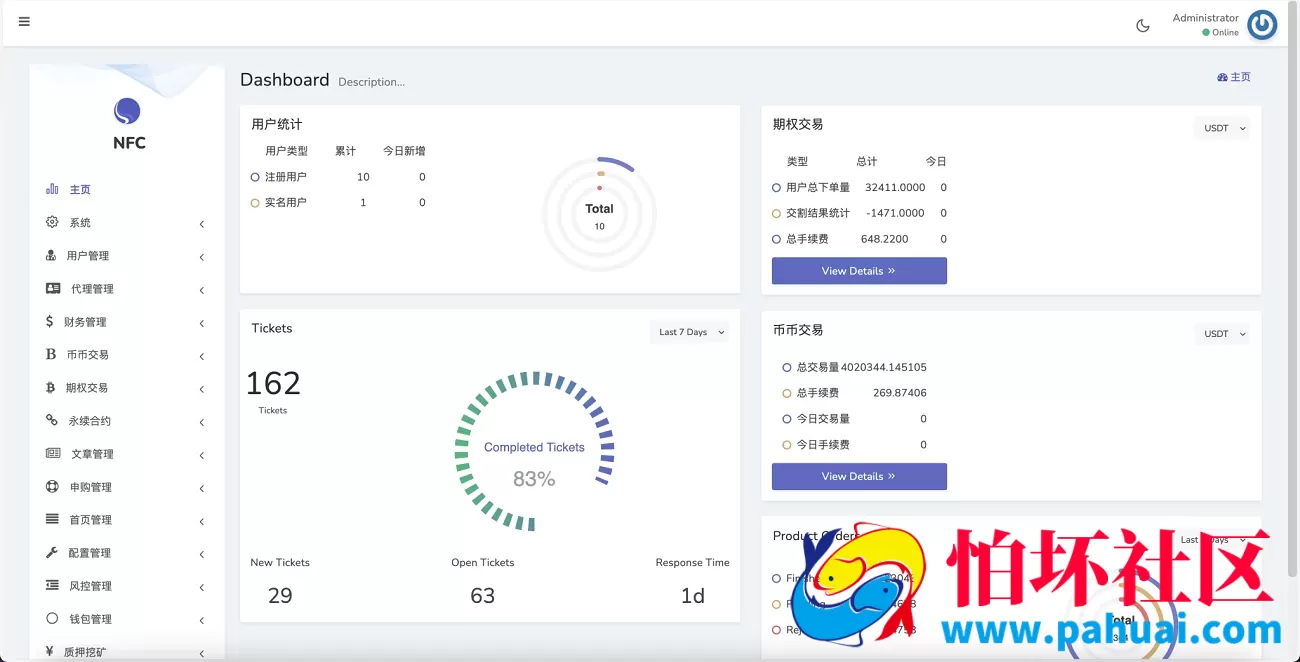1300x662 pixels.
Task: Open the 钱包管理 sidebar link
Action: tap(127, 619)
